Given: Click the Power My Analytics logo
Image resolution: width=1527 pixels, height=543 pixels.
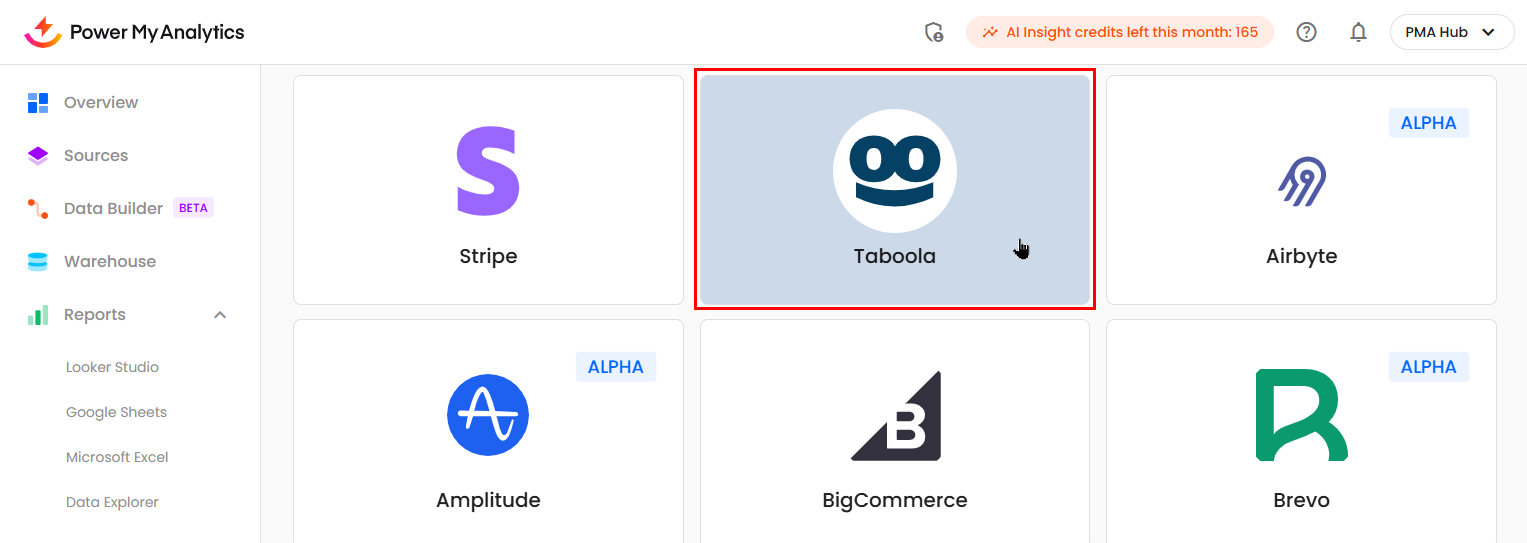Looking at the screenshot, I should click(x=134, y=32).
